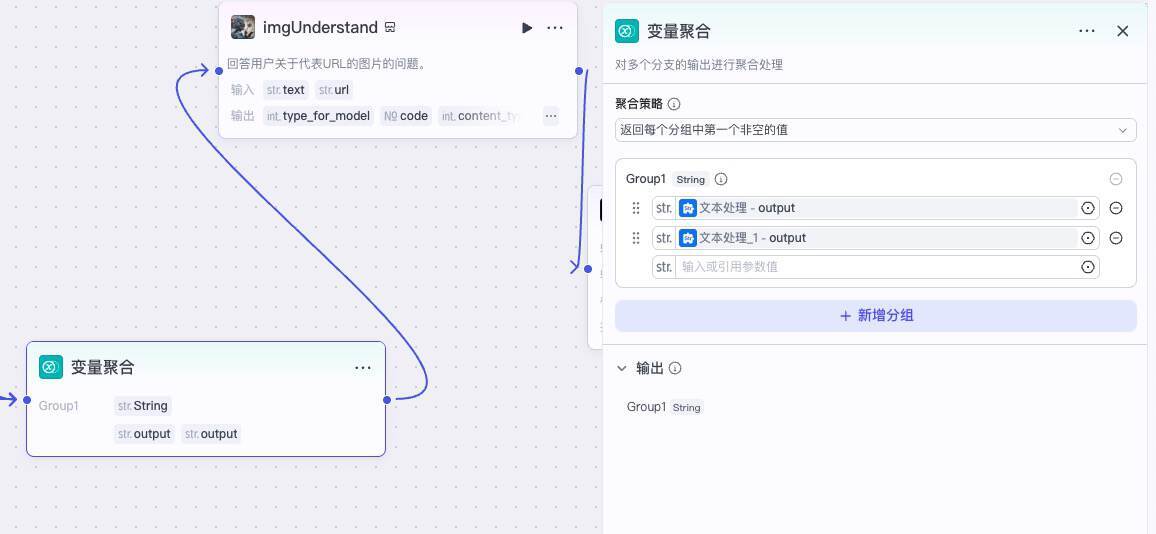
Task: Click the imgUnderstand node title
Action: [x=320, y=28]
